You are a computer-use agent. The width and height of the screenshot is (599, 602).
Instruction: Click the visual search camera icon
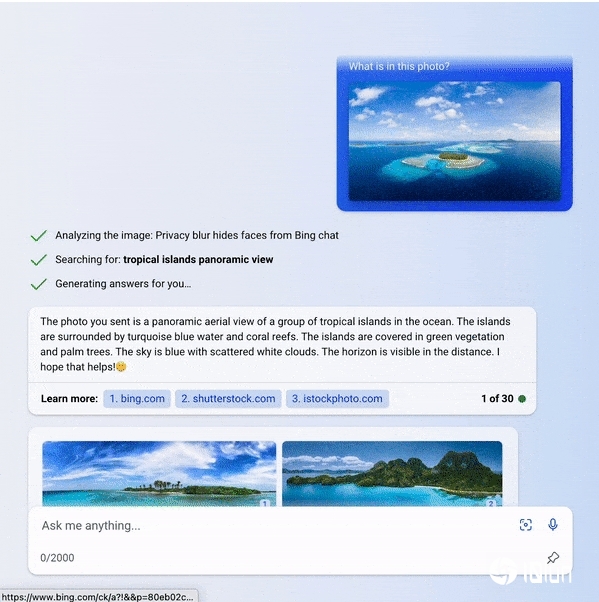pyautogui.click(x=525, y=524)
